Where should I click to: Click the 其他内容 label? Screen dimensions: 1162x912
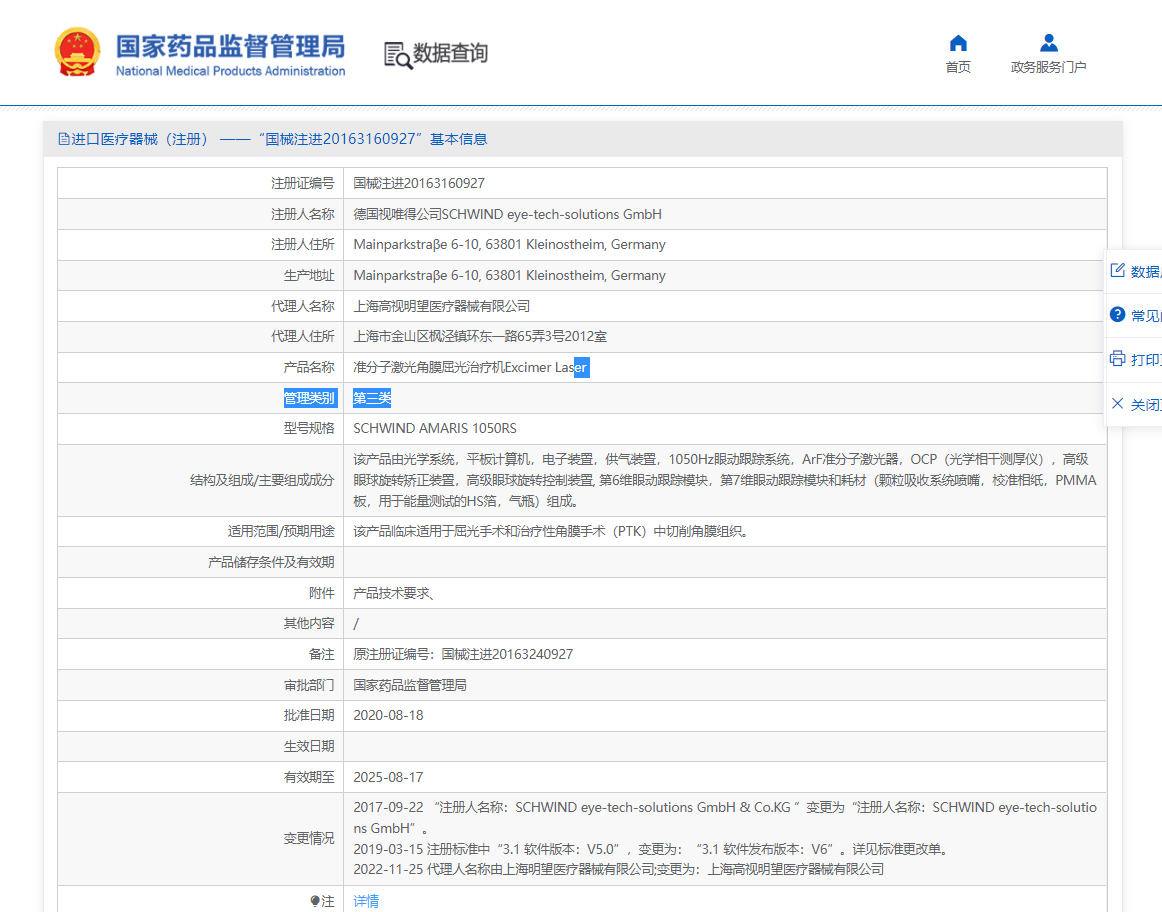[309, 624]
